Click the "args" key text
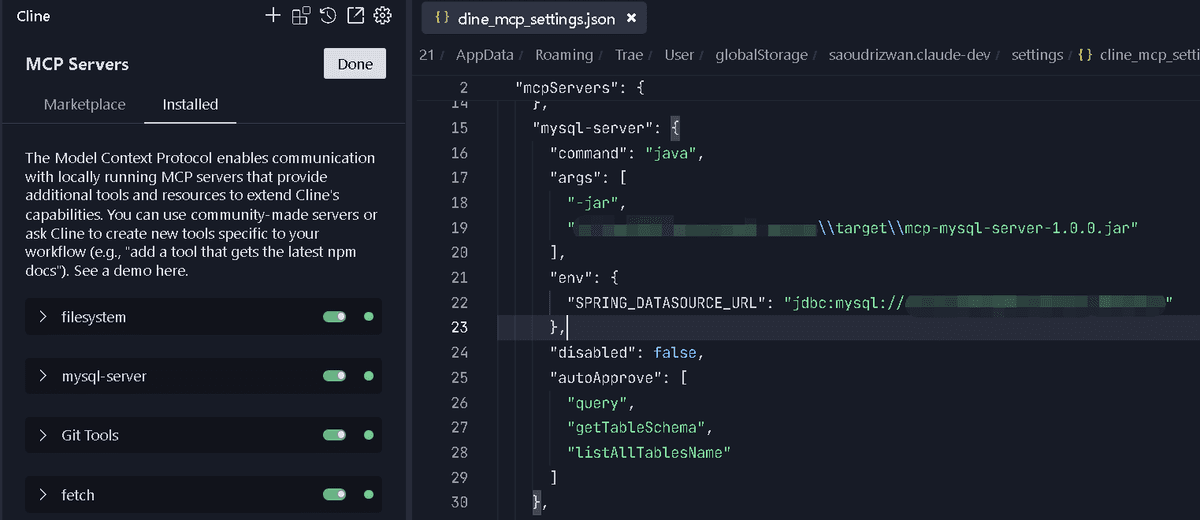 pos(577,178)
